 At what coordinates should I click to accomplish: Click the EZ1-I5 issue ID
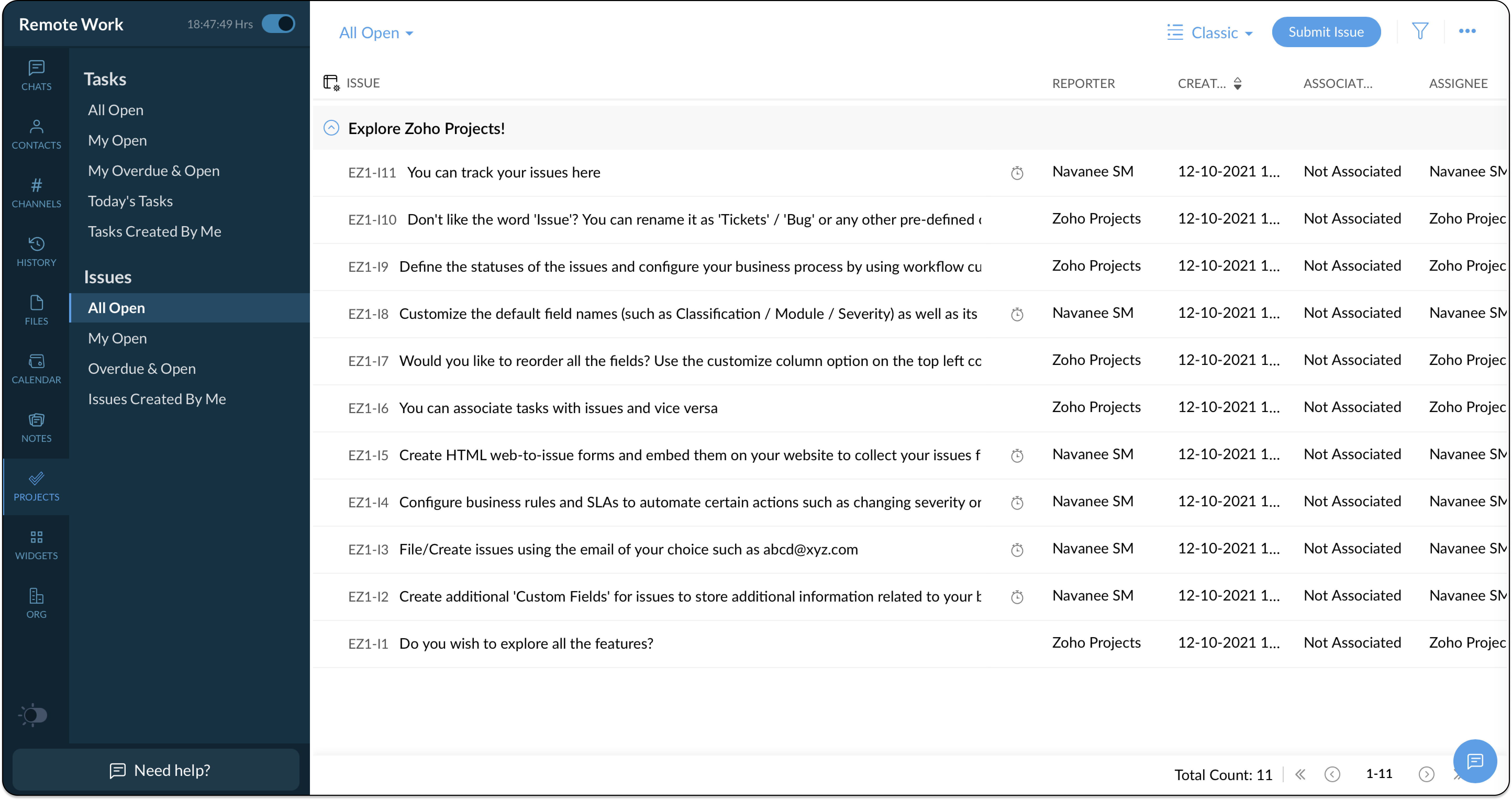click(x=368, y=455)
